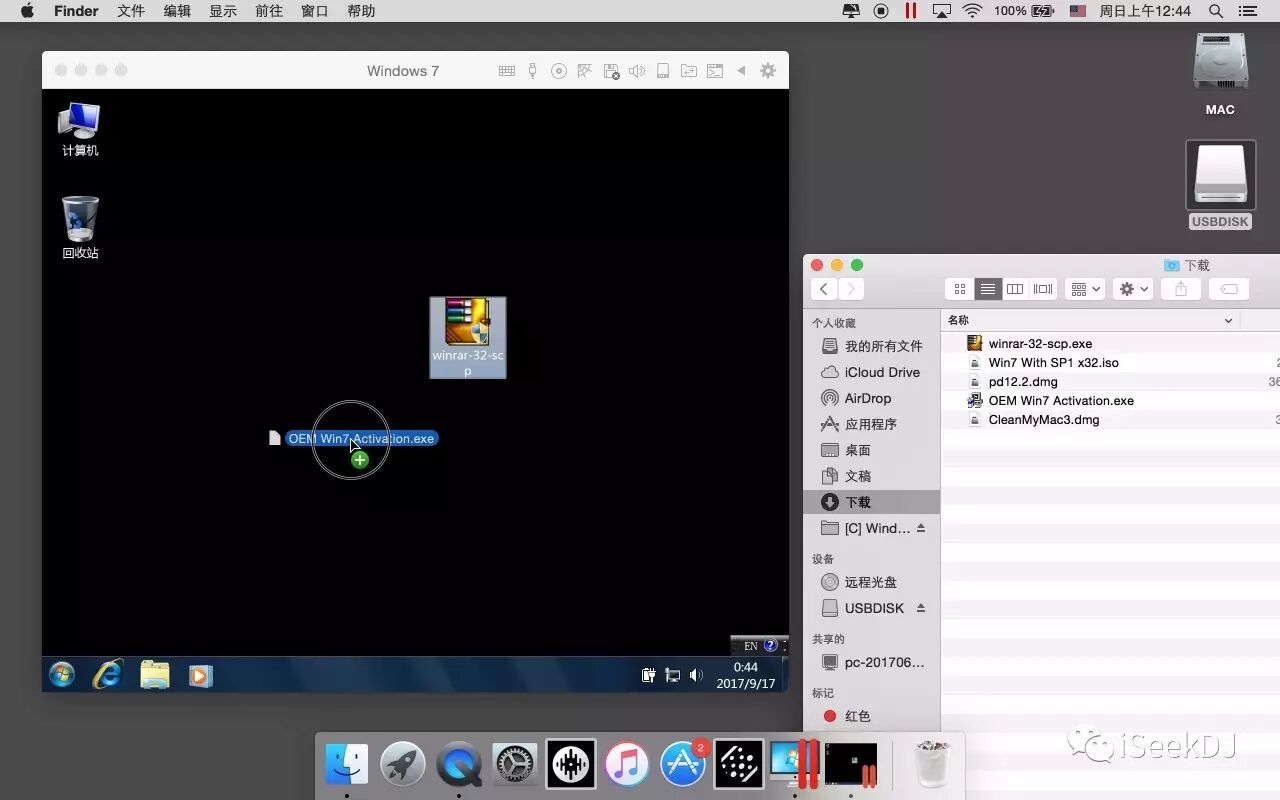Click the shared folders icon in Parallels titlebar
Image resolution: width=1280 pixels, height=800 pixels.
point(689,71)
